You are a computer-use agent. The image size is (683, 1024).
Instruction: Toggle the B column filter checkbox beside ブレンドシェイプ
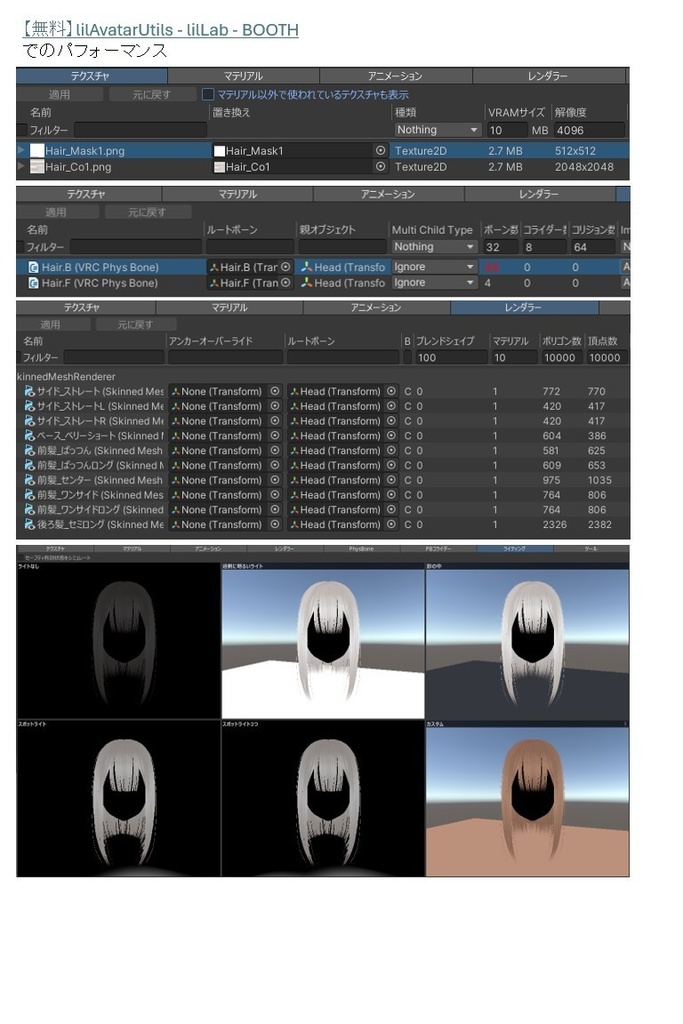pyautogui.click(x=407, y=357)
